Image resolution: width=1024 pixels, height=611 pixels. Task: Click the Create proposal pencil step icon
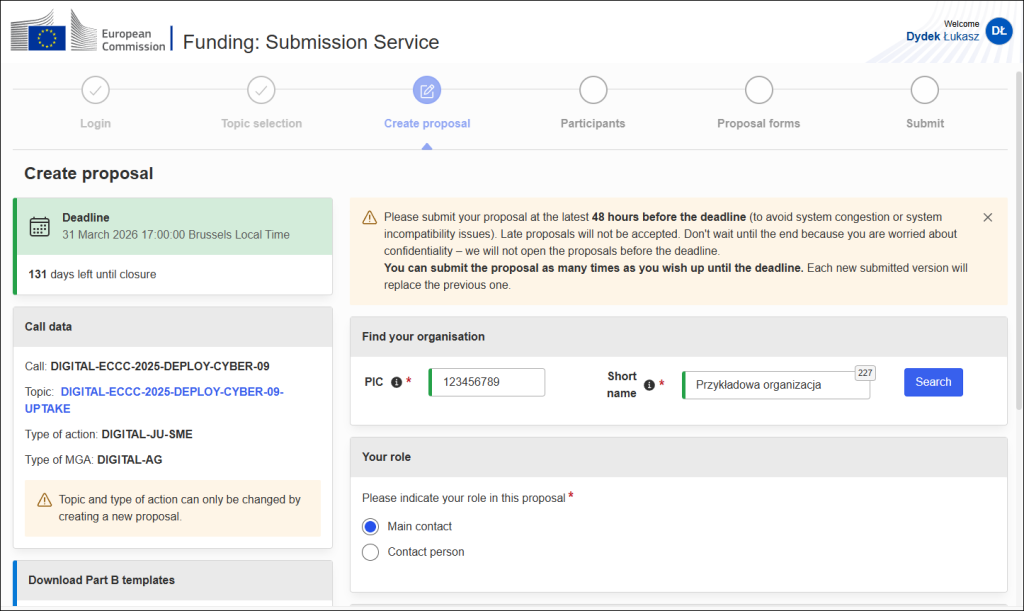click(x=427, y=91)
